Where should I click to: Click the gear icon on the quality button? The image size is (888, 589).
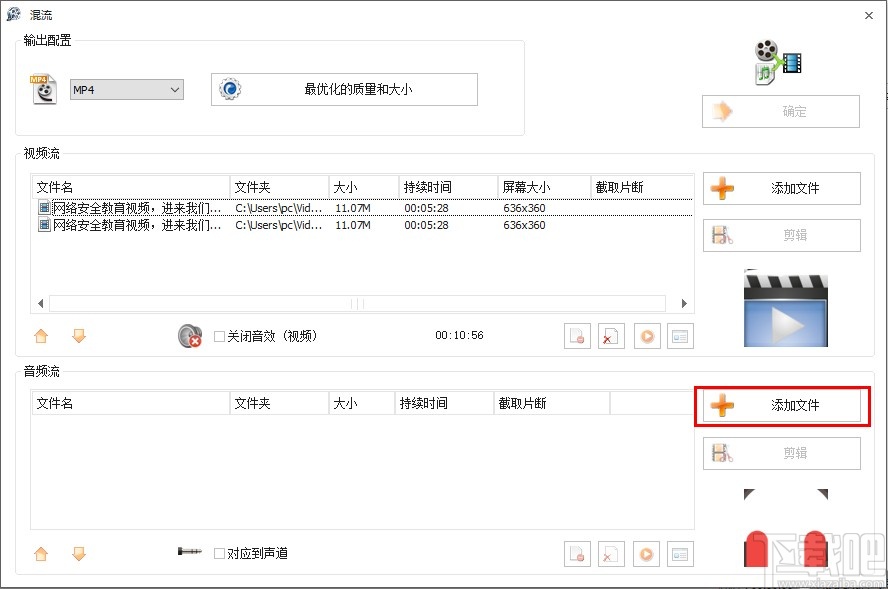230,89
